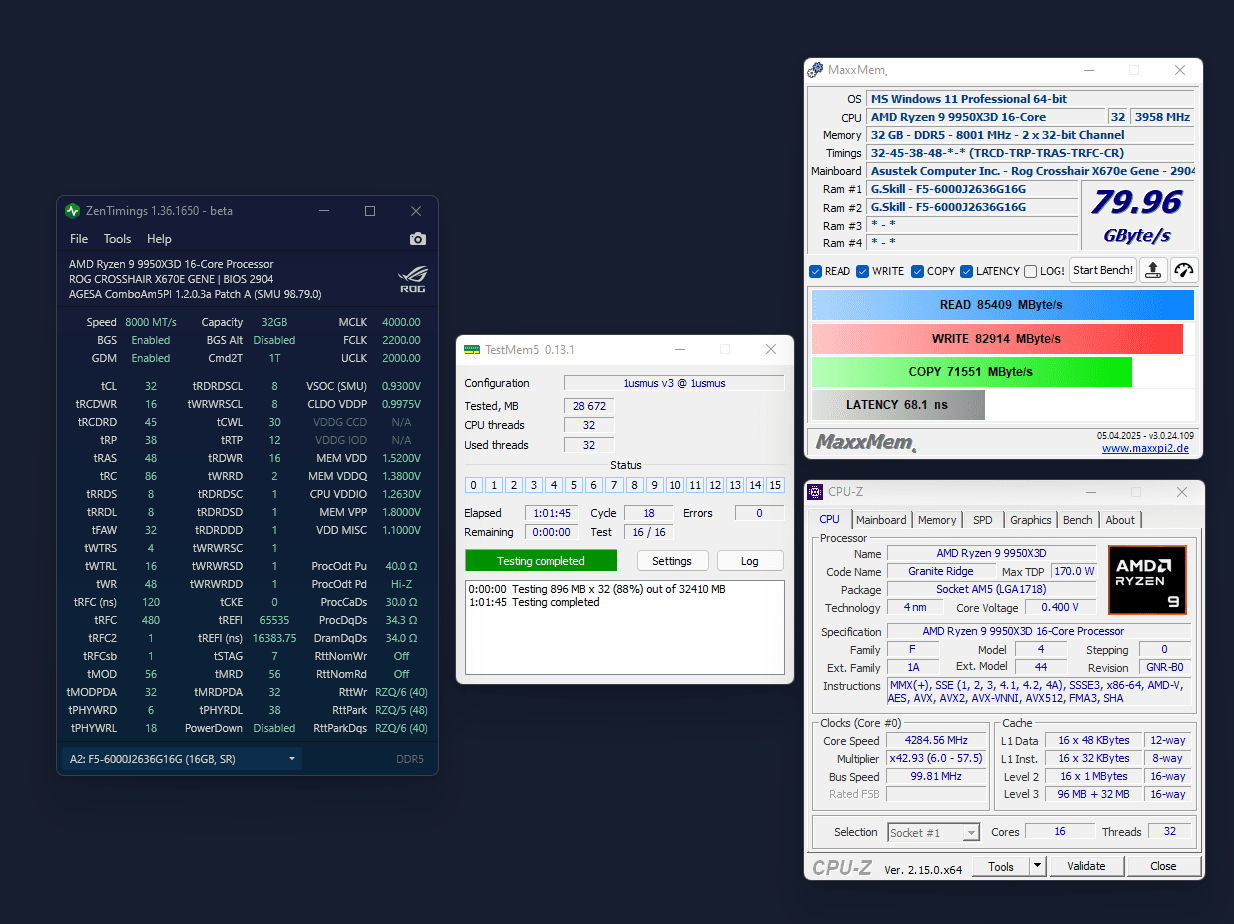Switch to the Graphics tab in CPU-Z
This screenshot has width=1234, height=924.
coord(1031,520)
